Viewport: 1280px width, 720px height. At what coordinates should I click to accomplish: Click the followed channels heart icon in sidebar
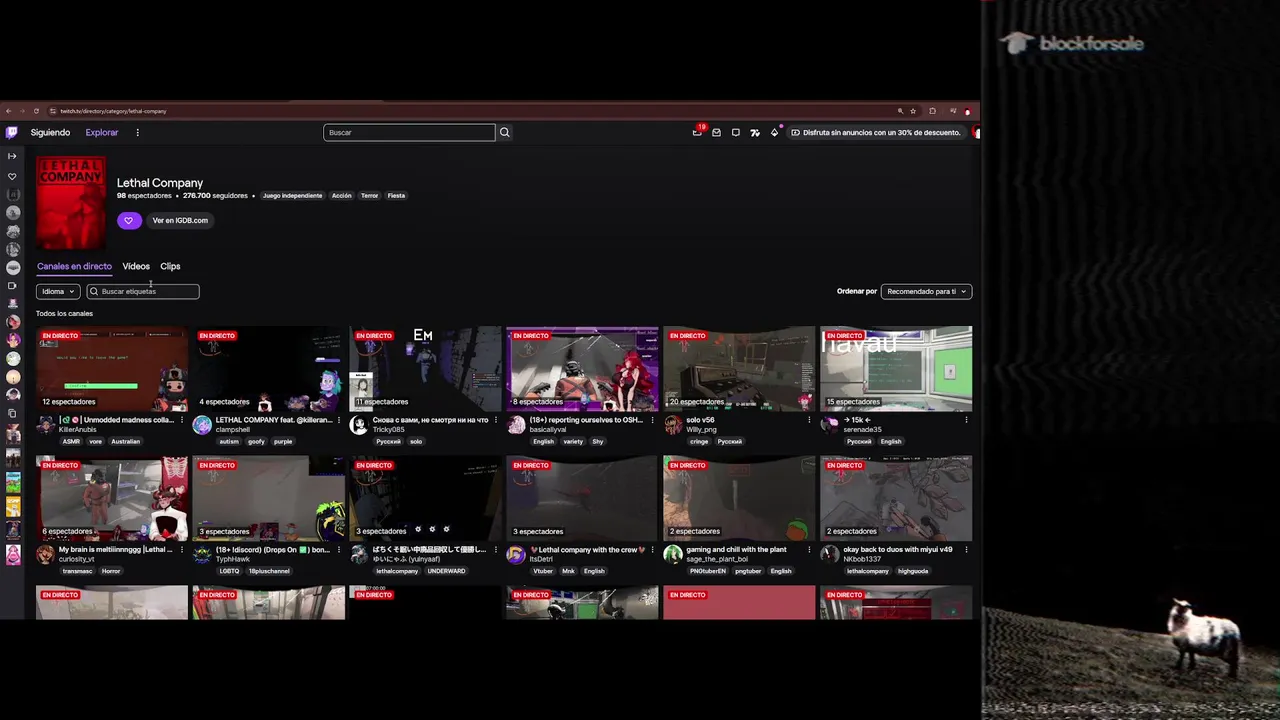12,176
